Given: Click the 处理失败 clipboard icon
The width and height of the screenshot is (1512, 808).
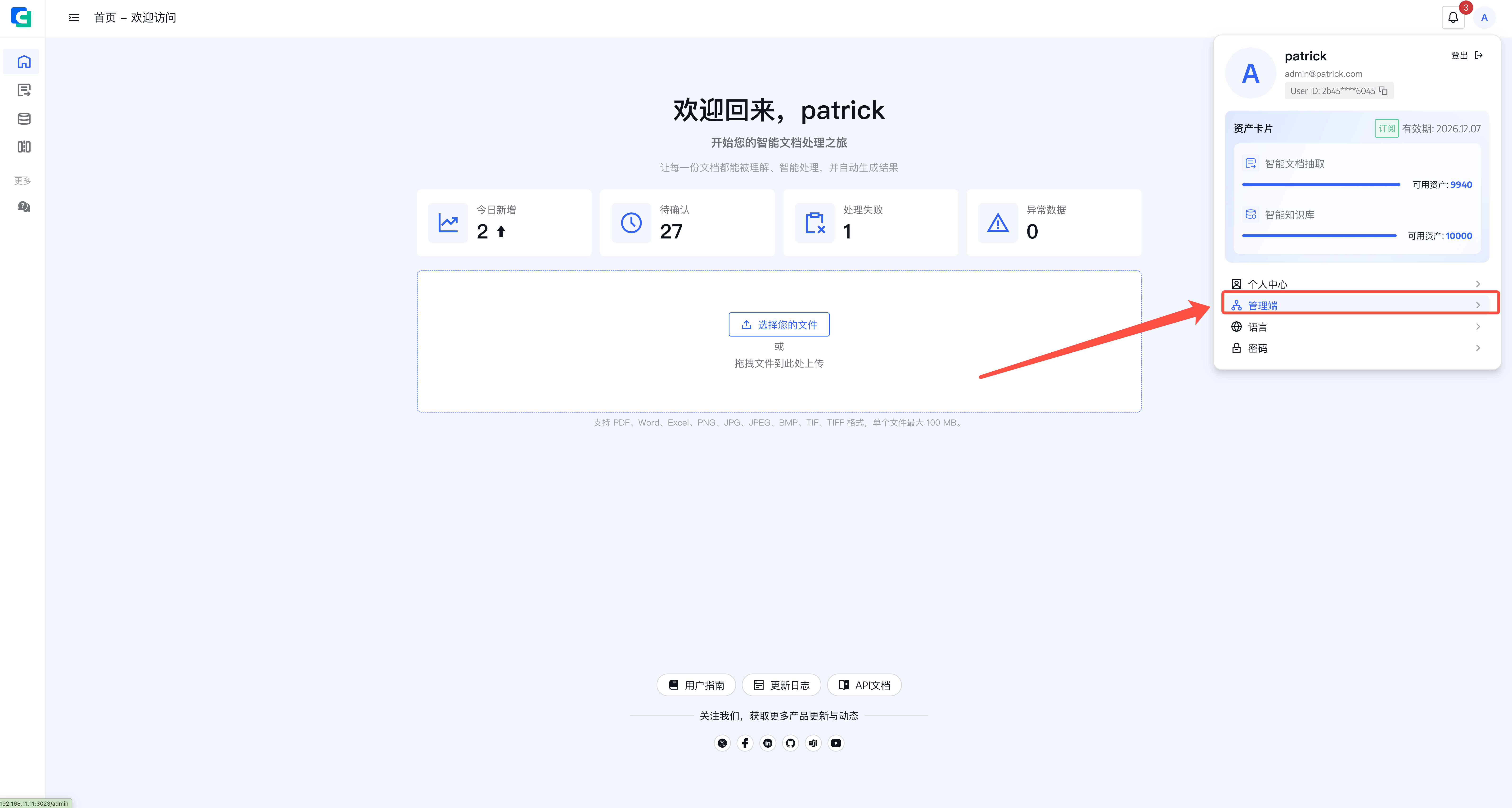Looking at the screenshot, I should point(815,223).
